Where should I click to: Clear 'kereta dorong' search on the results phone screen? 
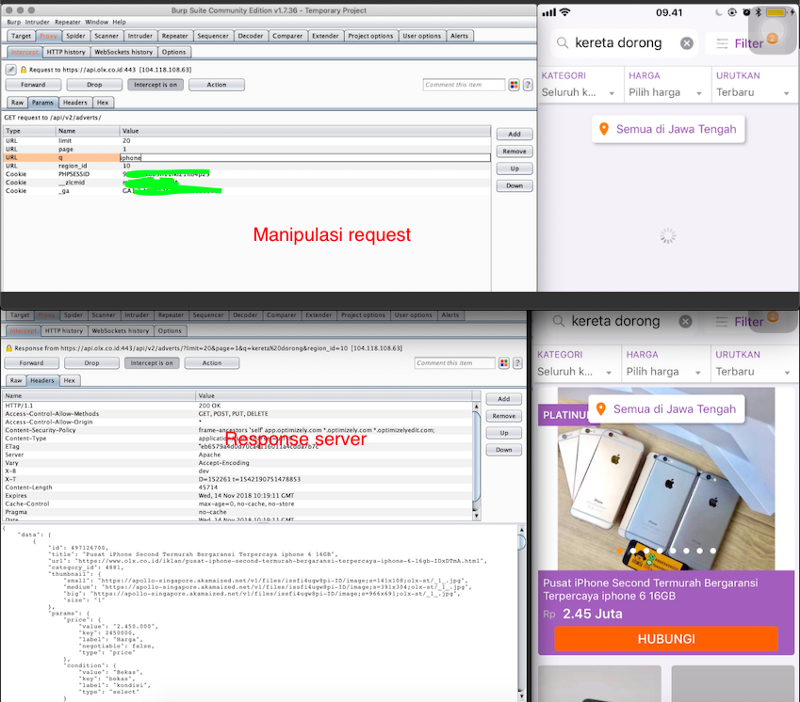pos(685,321)
